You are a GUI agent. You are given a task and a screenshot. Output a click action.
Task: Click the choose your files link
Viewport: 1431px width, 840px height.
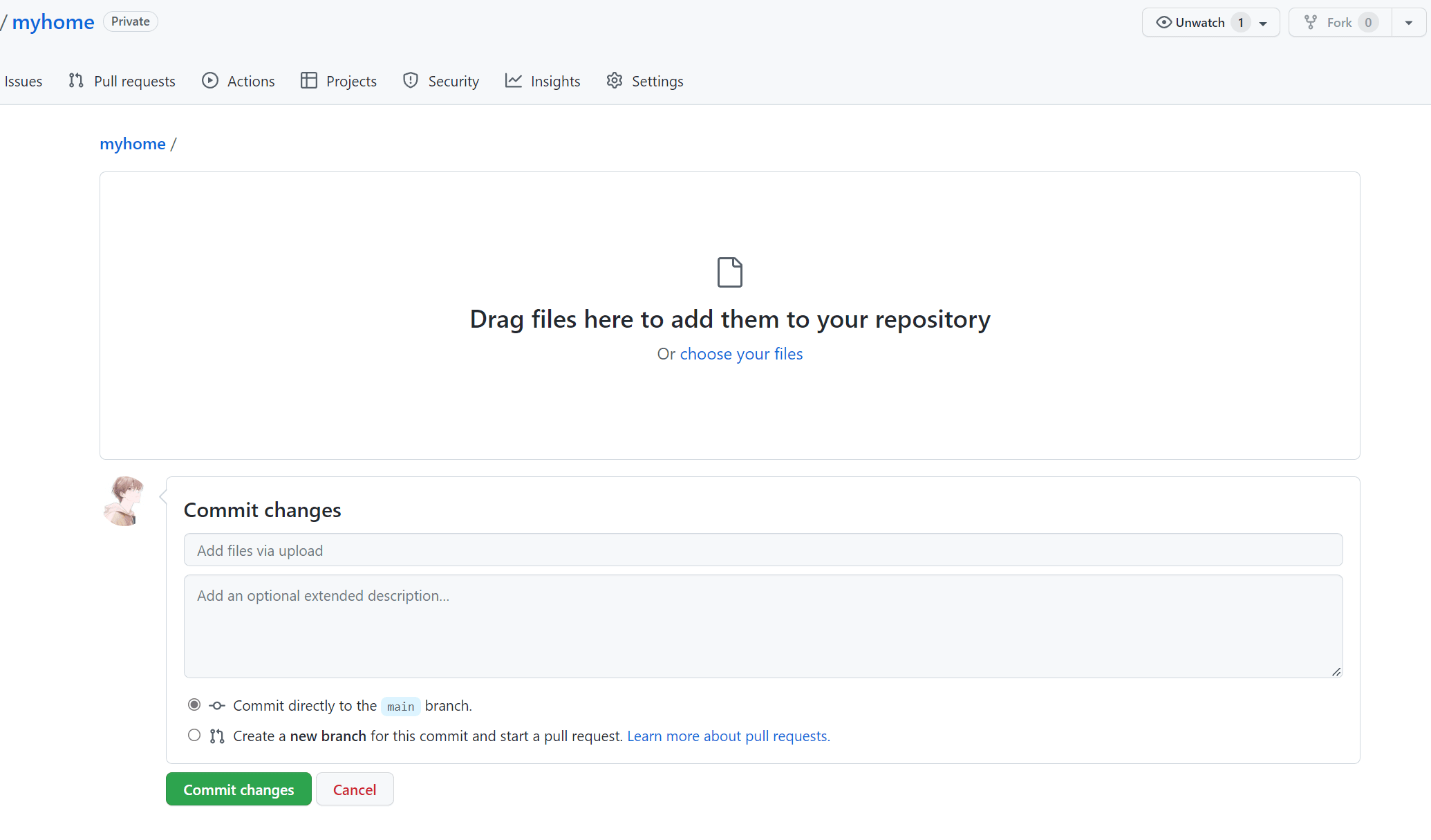pyautogui.click(x=741, y=354)
